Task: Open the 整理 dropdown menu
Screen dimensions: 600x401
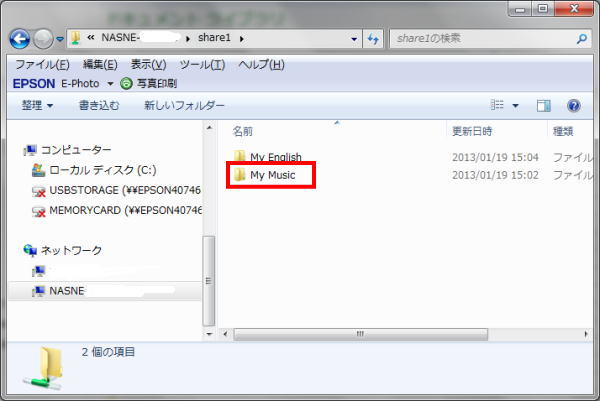Action: coord(37,105)
